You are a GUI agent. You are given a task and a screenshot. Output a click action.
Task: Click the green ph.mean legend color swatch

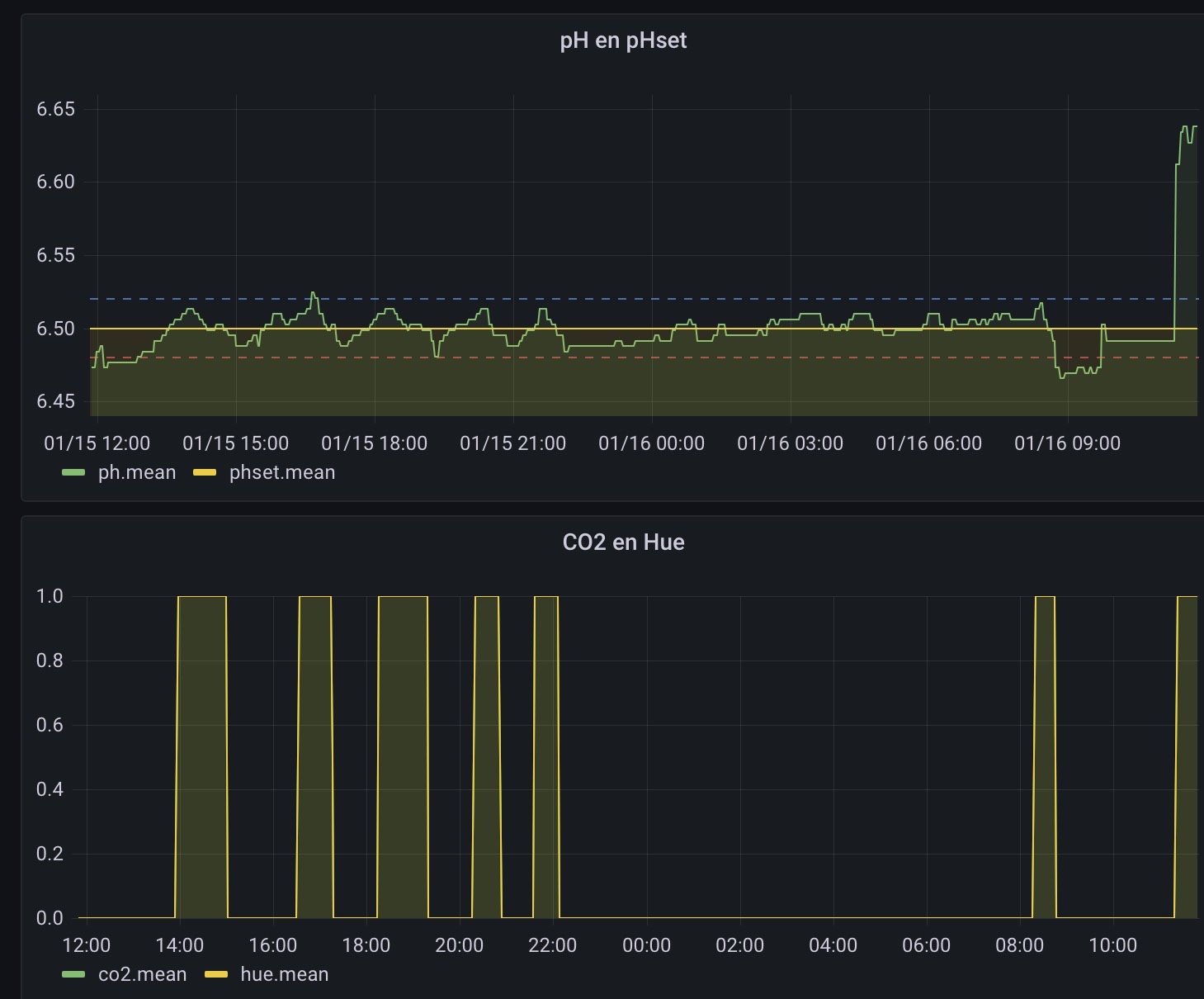pos(73,473)
